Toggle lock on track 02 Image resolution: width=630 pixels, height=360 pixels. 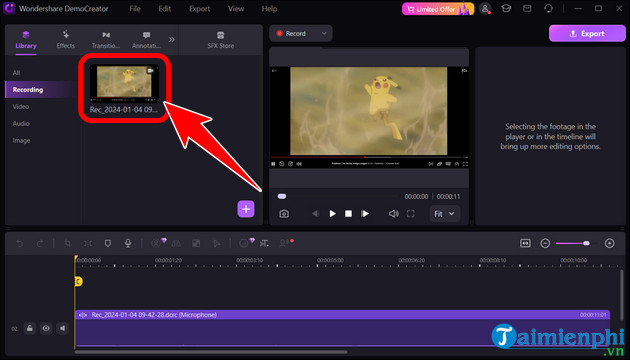(x=30, y=328)
